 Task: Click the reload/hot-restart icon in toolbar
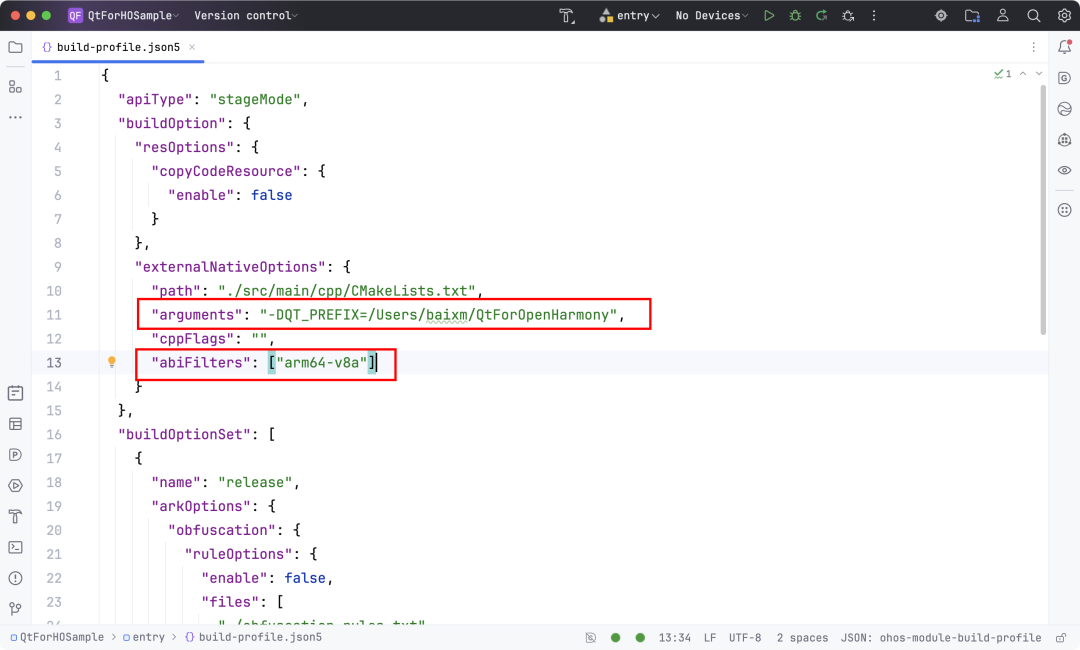[821, 16]
